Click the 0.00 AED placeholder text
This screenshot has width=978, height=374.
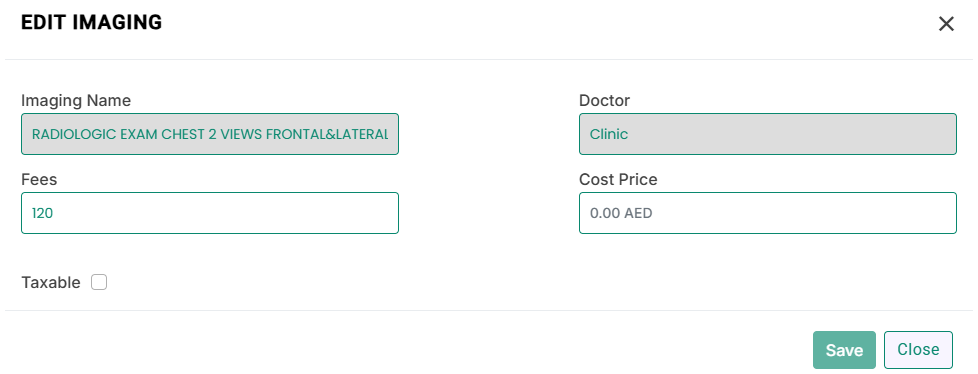[x=621, y=213]
